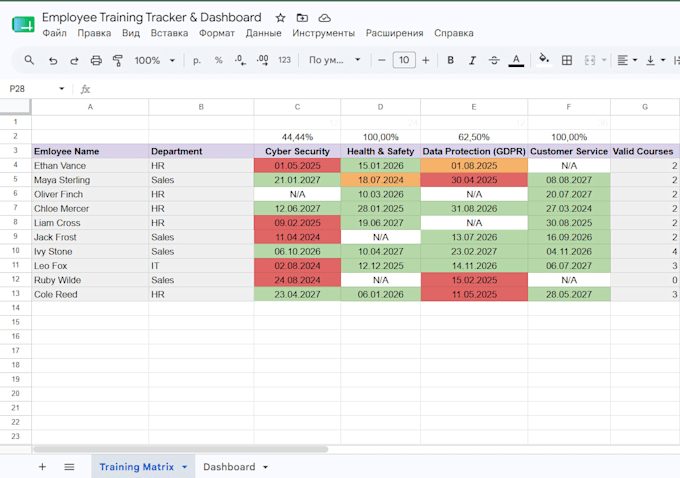Open Dashboard tab options arrow
Image resolution: width=680 pixels, height=478 pixels.
pos(265,467)
